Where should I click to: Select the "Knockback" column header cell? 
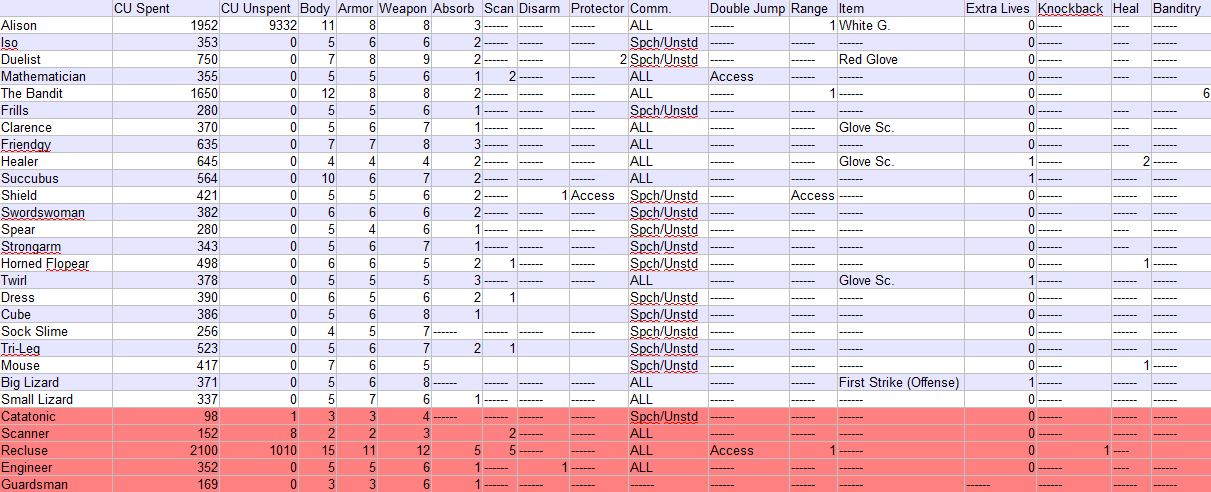tap(1072, 9)
